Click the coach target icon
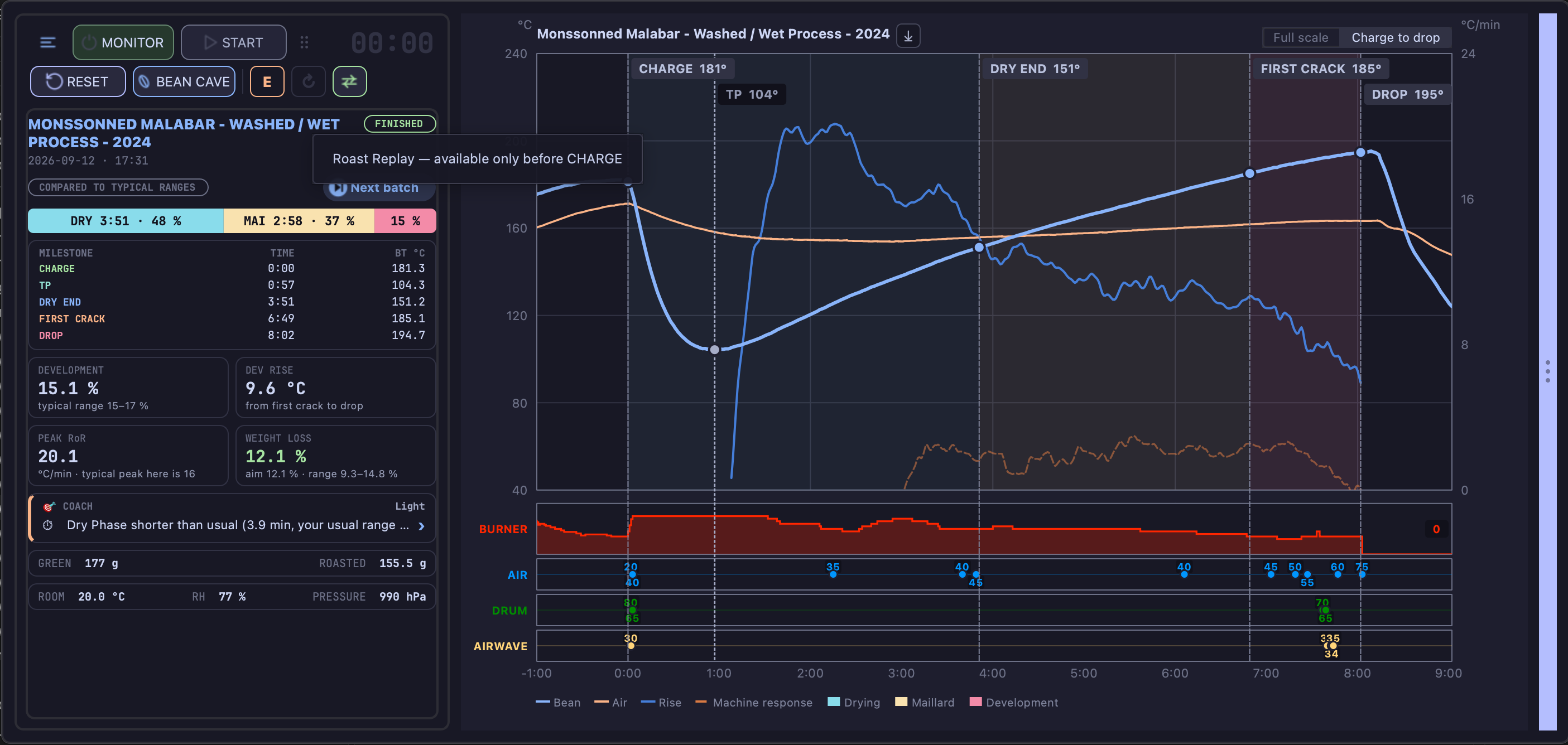The image size is (1568, 745). (49, 506)
